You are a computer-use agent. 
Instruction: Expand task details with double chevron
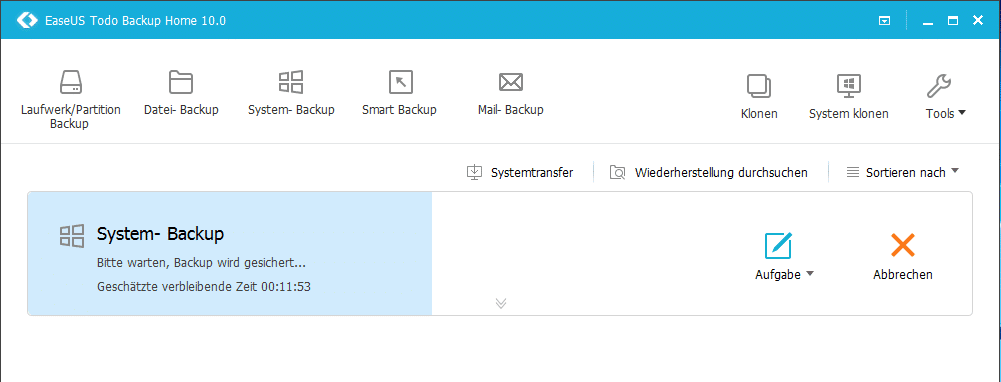[x=501, y=303]
